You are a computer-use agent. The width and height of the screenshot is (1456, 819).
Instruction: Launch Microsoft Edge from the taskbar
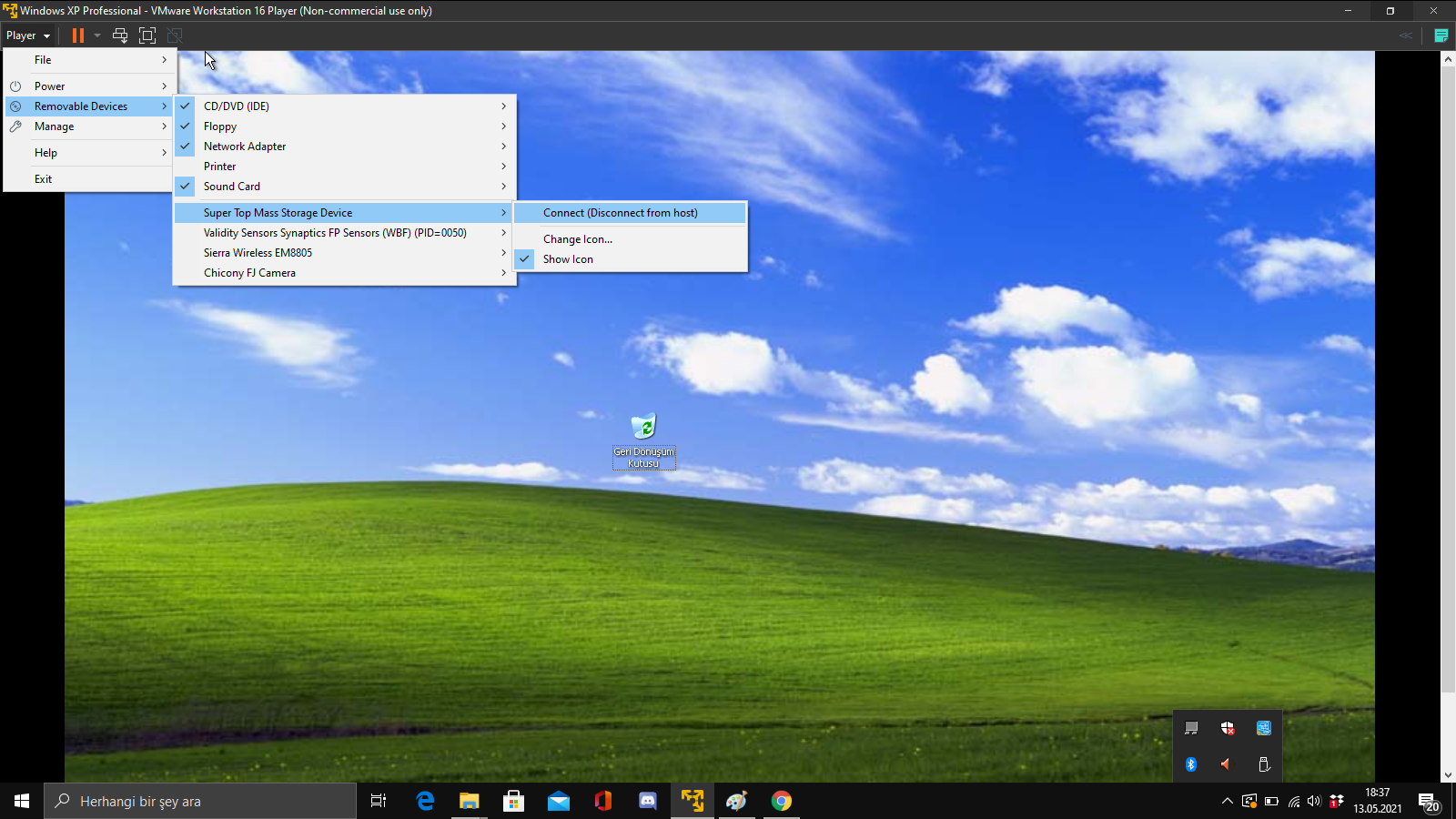coord(425,801)
